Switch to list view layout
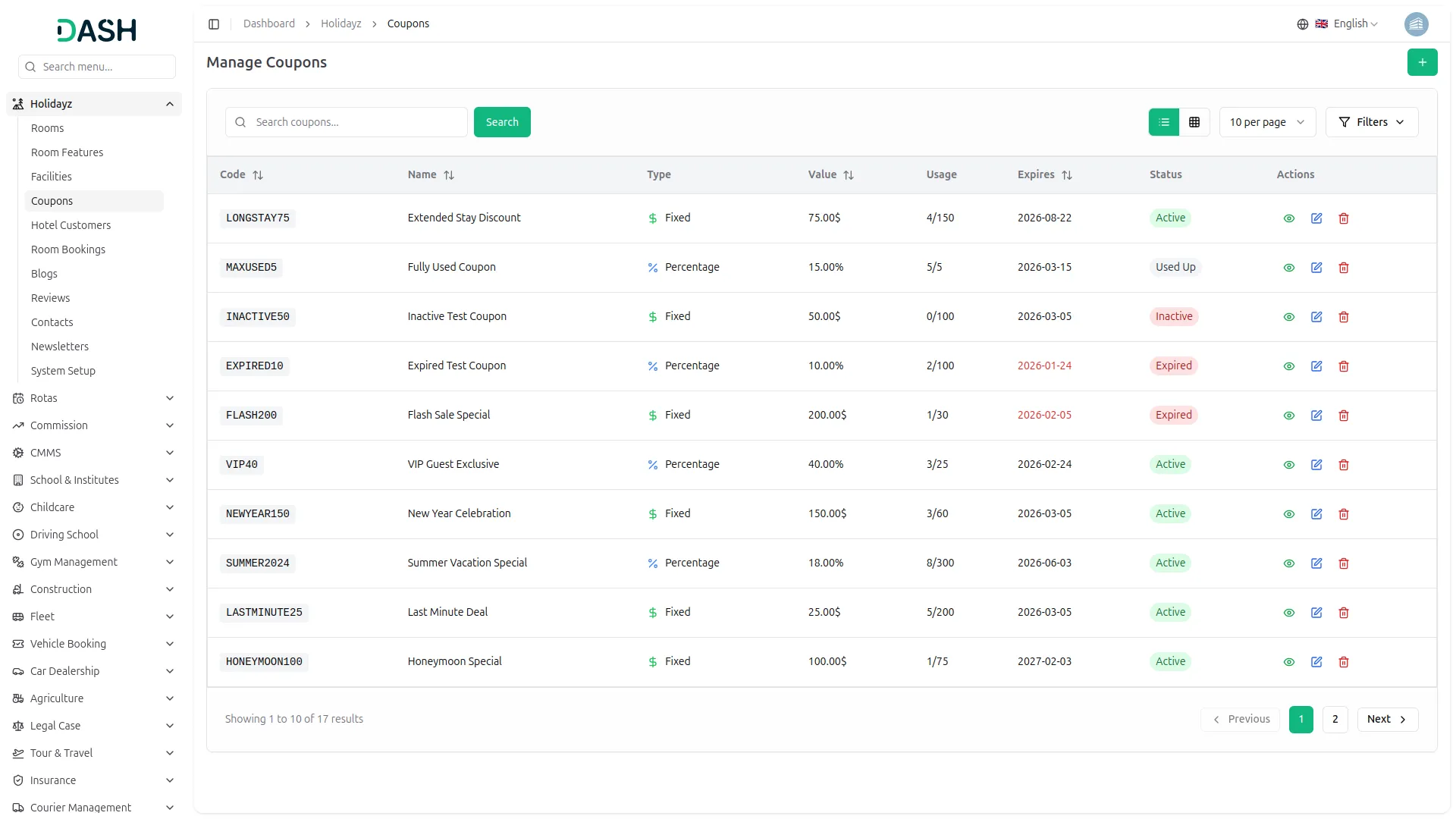The height and width of the screenshot is (819, 1456). point(1164,122)
